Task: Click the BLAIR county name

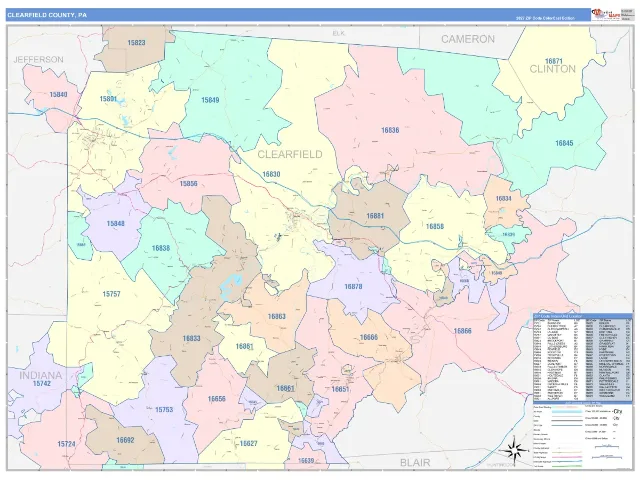Action: pos(415,463)
